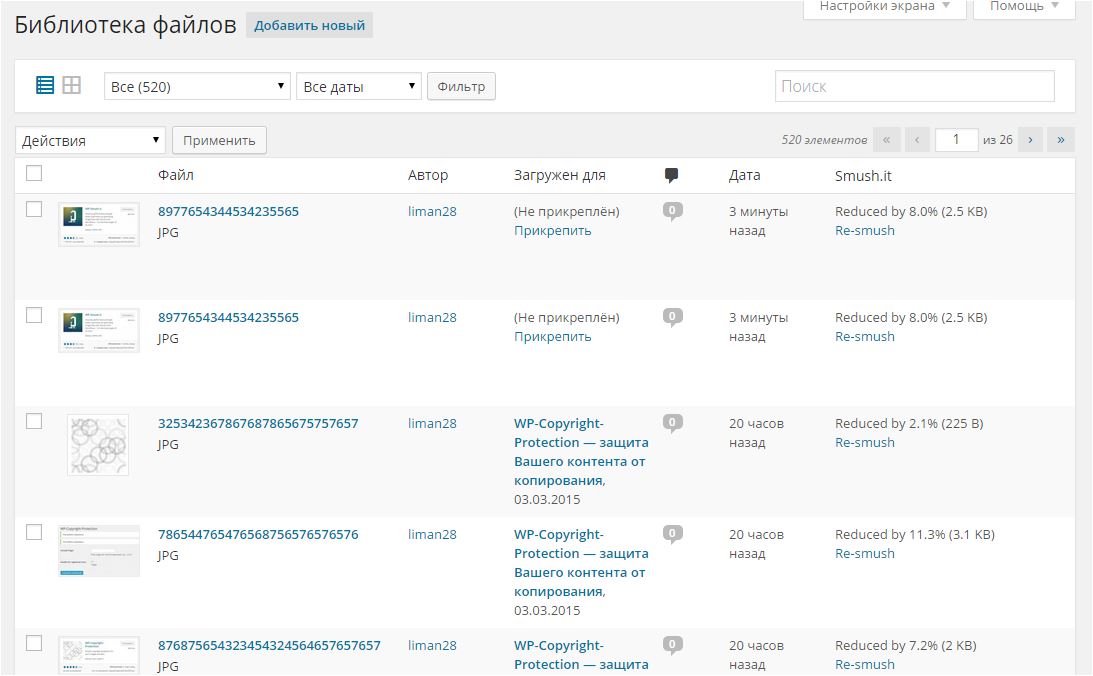Viewport: 1093px width, 676px height.
Task: Focus the 'Поиск' search field
Action: pos(914,86)
